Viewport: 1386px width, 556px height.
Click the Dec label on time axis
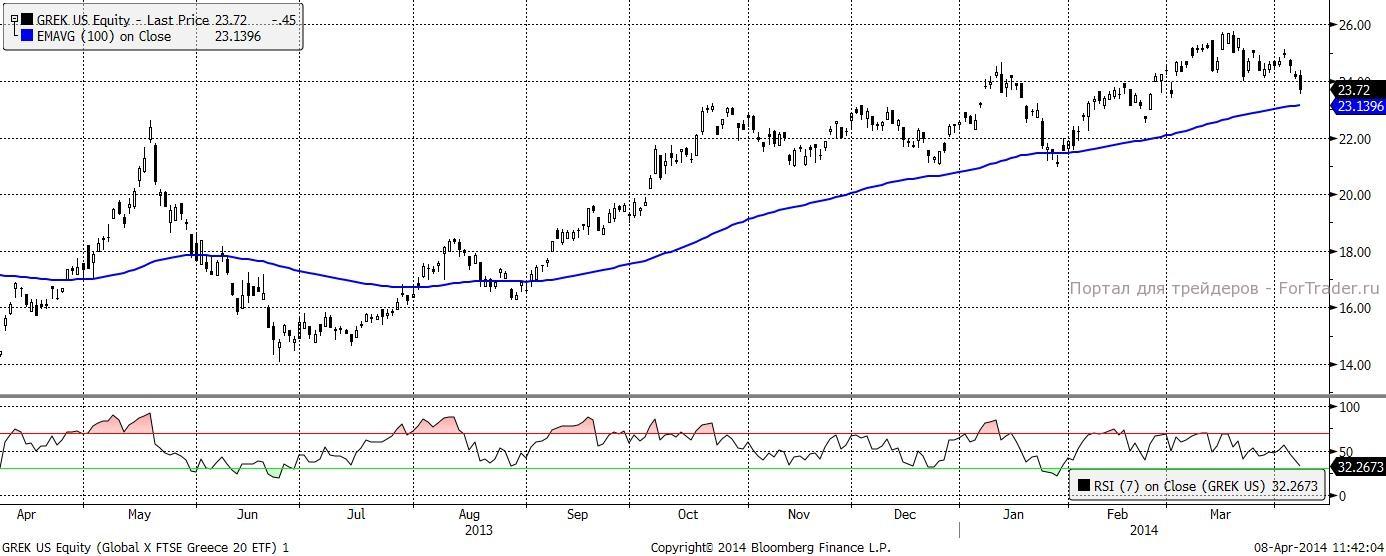click(905, 515)
